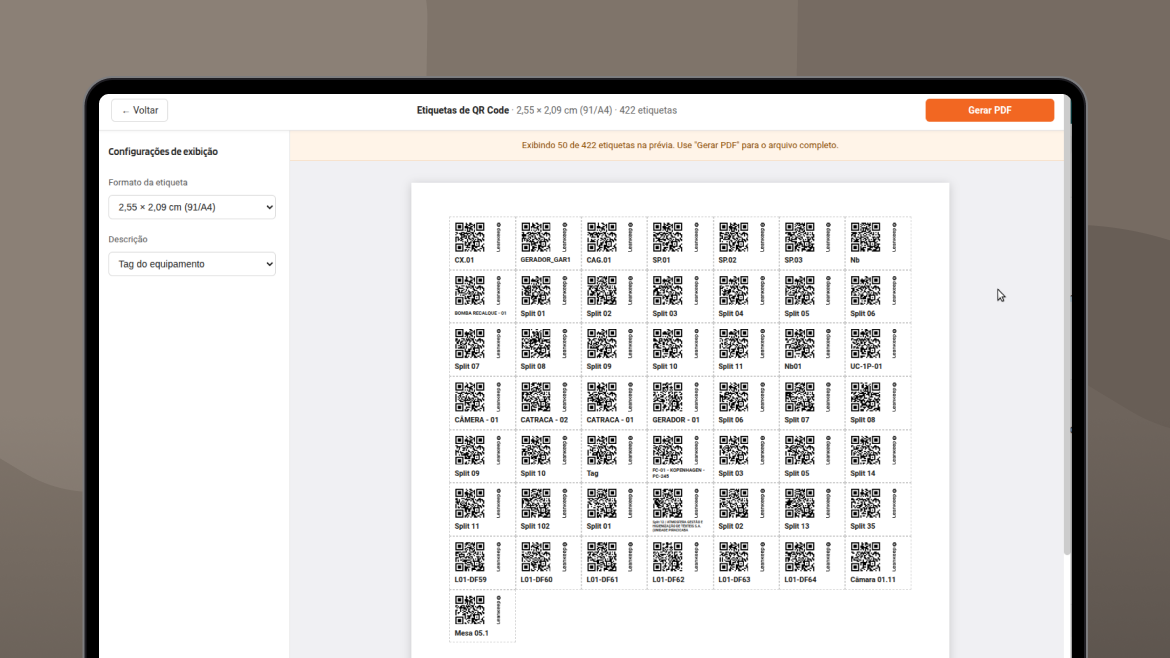Select the QR code labeled Split 14

coord(866,451)
